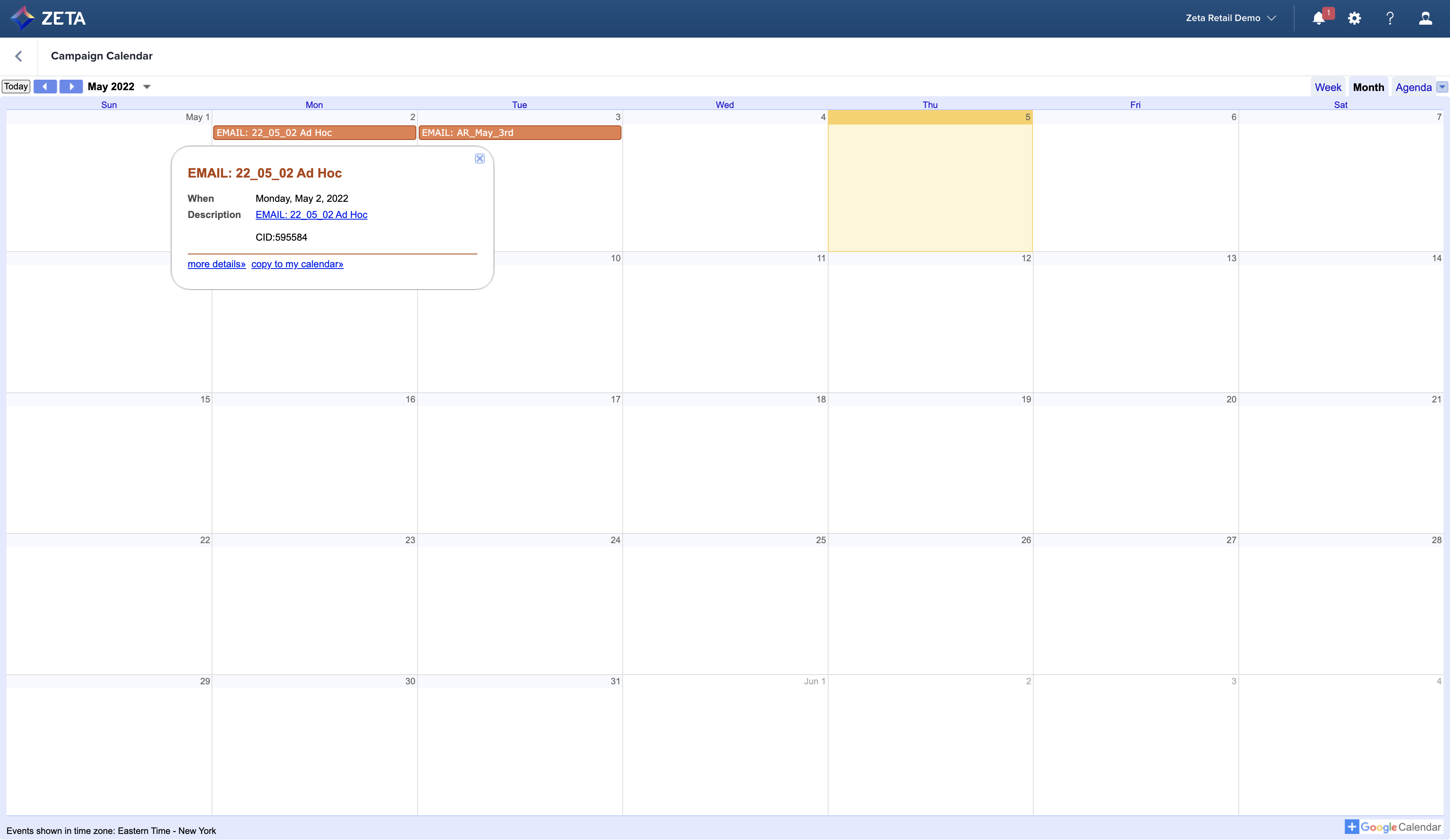Open the EMAIL: AR_May_3rd calendar event

coord(519,133)
